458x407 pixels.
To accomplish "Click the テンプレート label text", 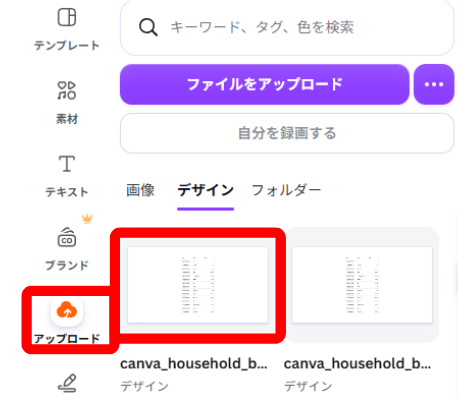I will [x=67, y=45].
